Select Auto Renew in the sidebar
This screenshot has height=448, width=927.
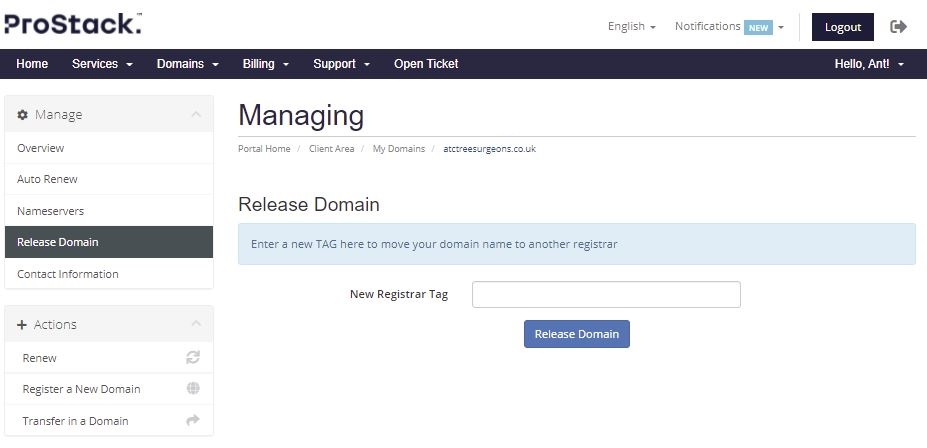click(109, 179)
